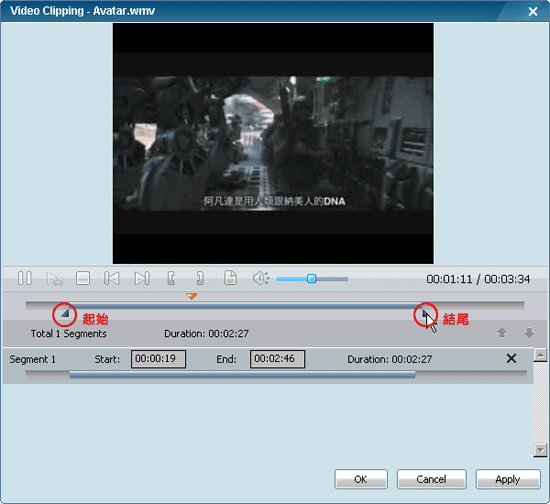Click the new segment page icon
This screenshot has height=504, width=550.
[x=230, y=278]
